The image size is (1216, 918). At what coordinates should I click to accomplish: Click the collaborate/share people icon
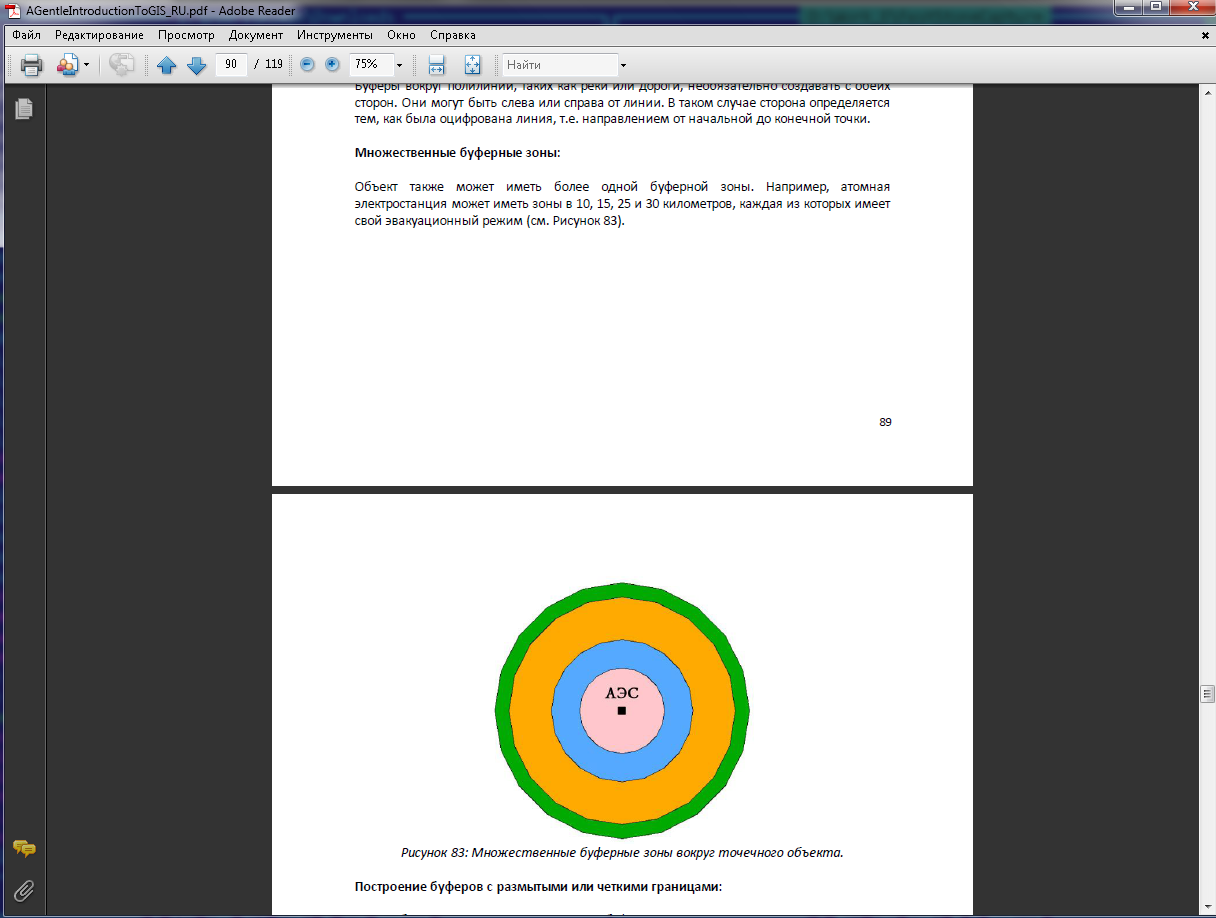coord(66,65)
